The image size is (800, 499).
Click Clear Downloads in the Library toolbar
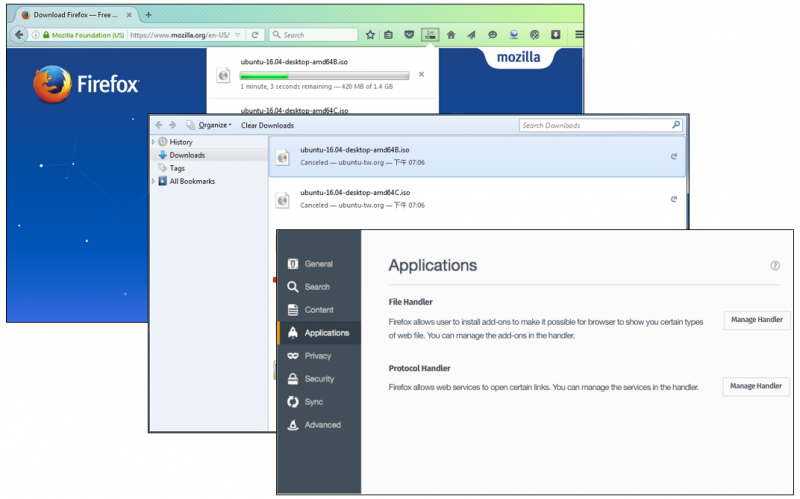267,125
